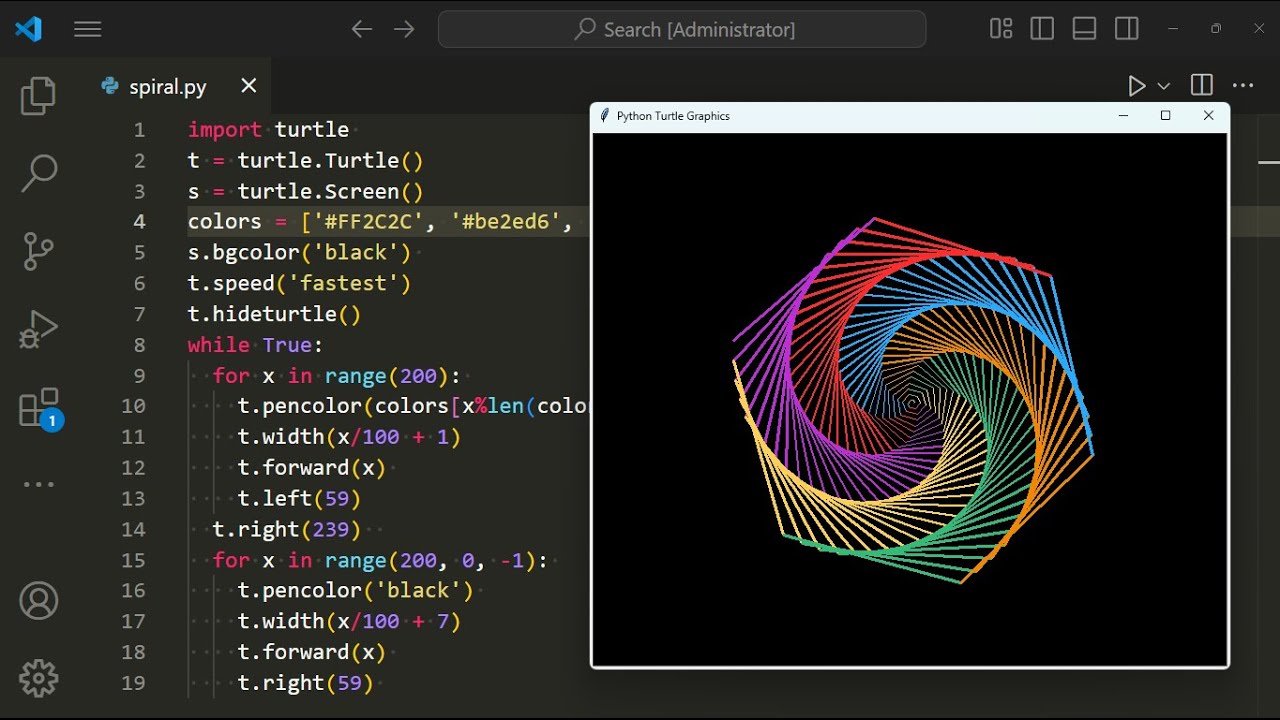Viewport: 1280px width, 720px height.
Task: Maximize the Python Turtle Graphics window
Action: pyautogui.click(x=1165, y=116)
